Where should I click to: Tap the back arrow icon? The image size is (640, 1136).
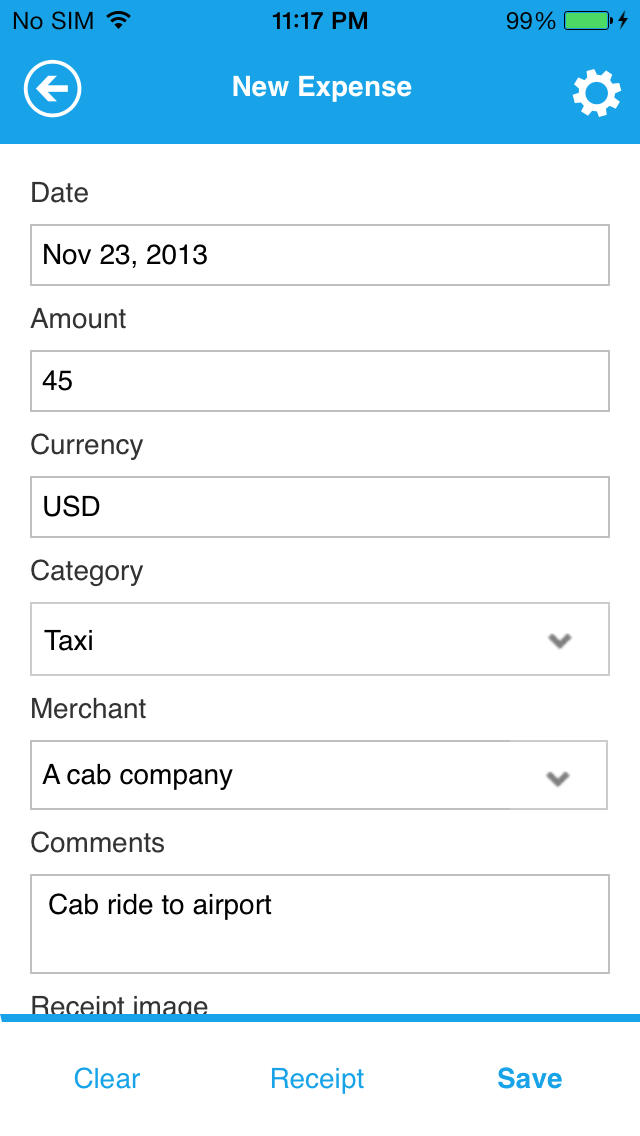(x=52, y=89)
